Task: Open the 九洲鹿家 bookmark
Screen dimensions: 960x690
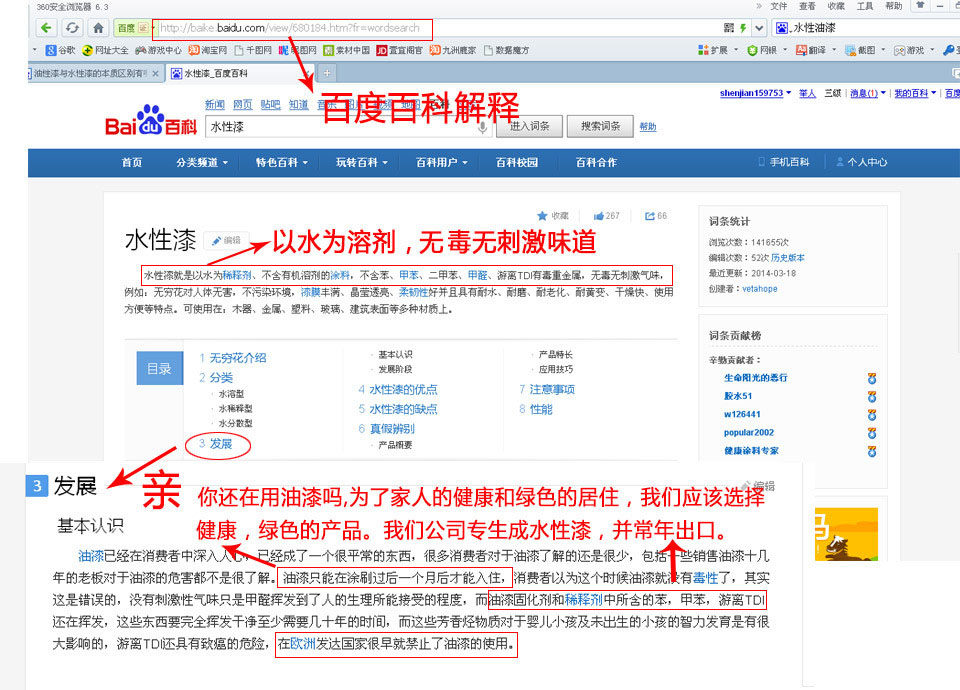Action: [x=452, y=50]
